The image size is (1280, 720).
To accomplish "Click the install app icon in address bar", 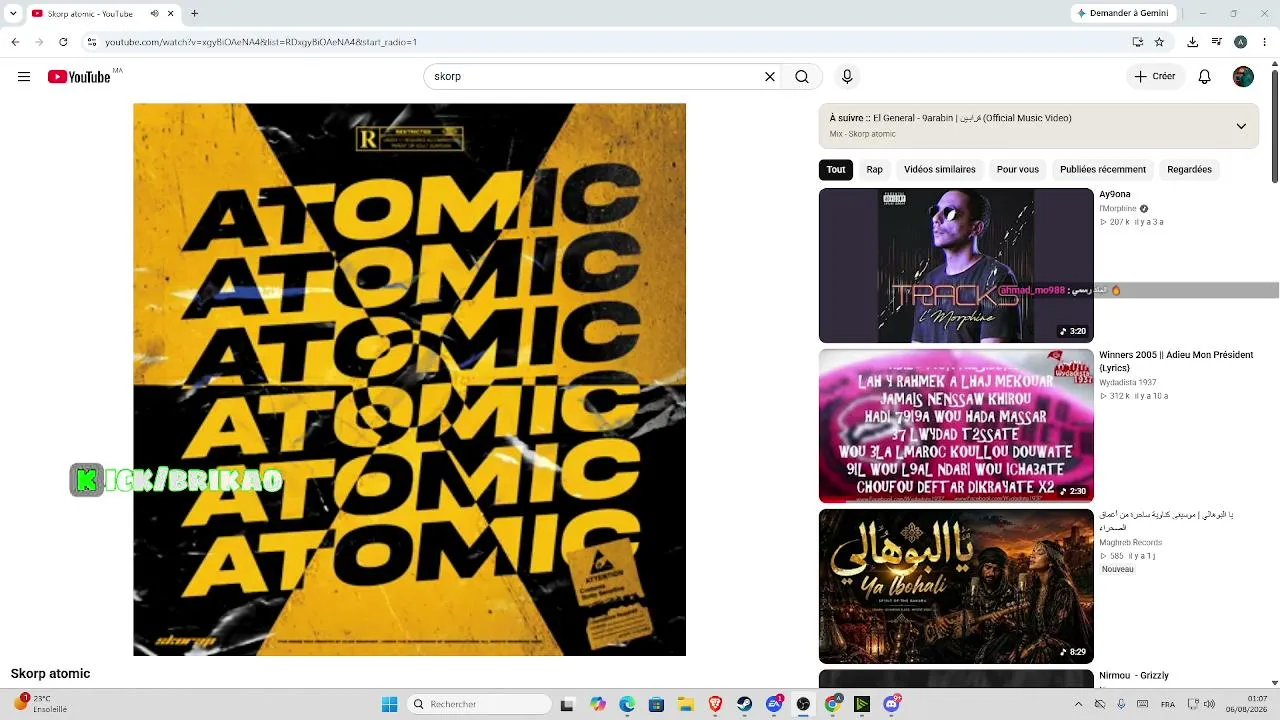I will [x=1137, y=42].
